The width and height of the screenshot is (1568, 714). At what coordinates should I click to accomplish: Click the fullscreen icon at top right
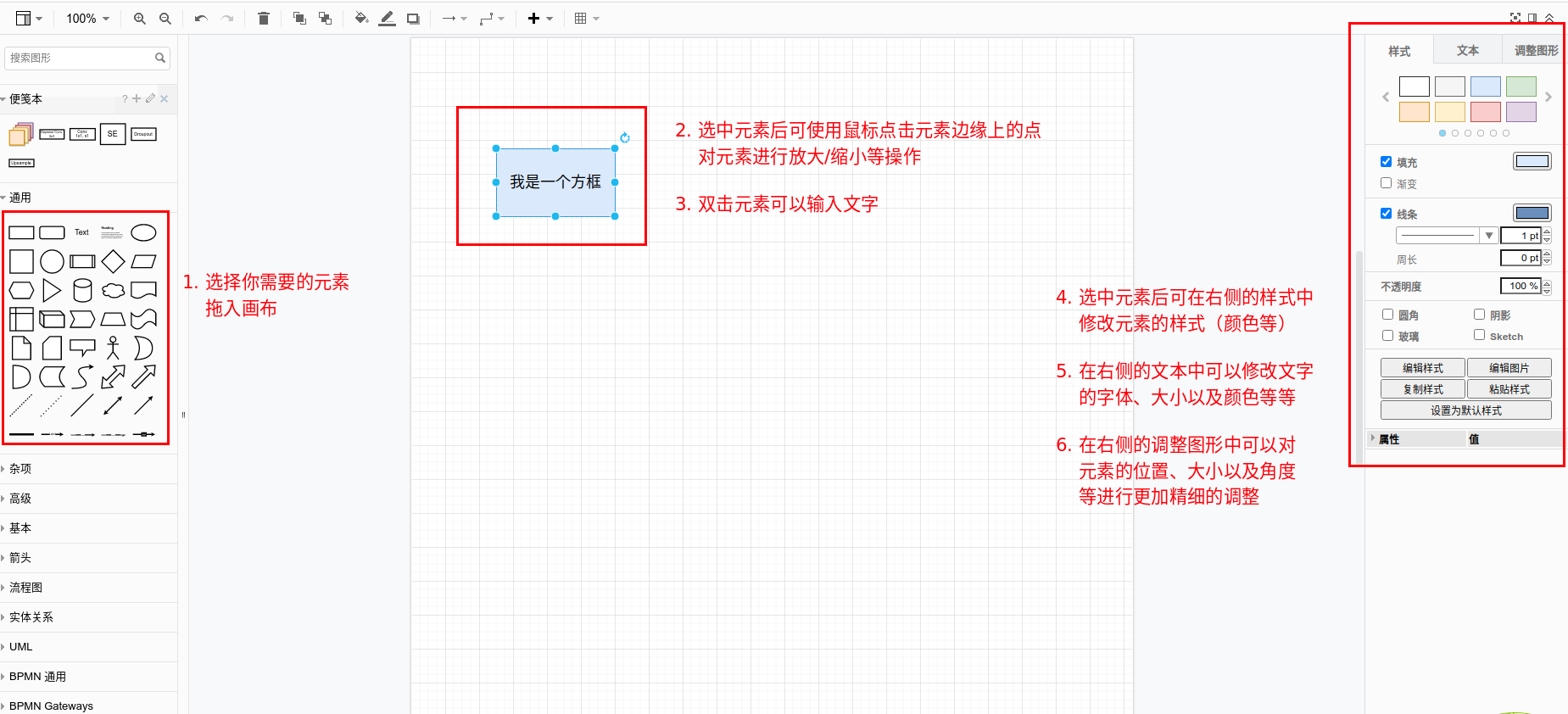pos(1515,18)
